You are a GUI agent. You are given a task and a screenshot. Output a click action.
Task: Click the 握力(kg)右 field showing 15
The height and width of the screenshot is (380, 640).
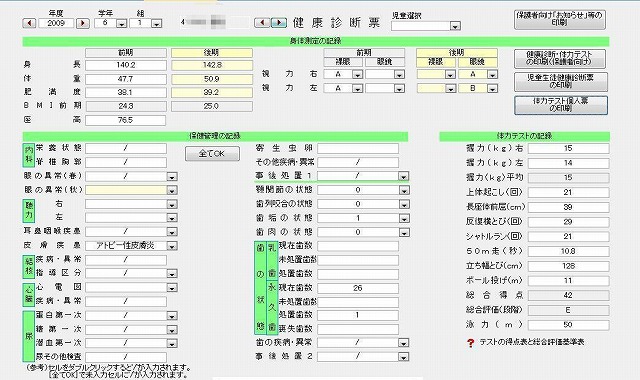coord(569,149)
